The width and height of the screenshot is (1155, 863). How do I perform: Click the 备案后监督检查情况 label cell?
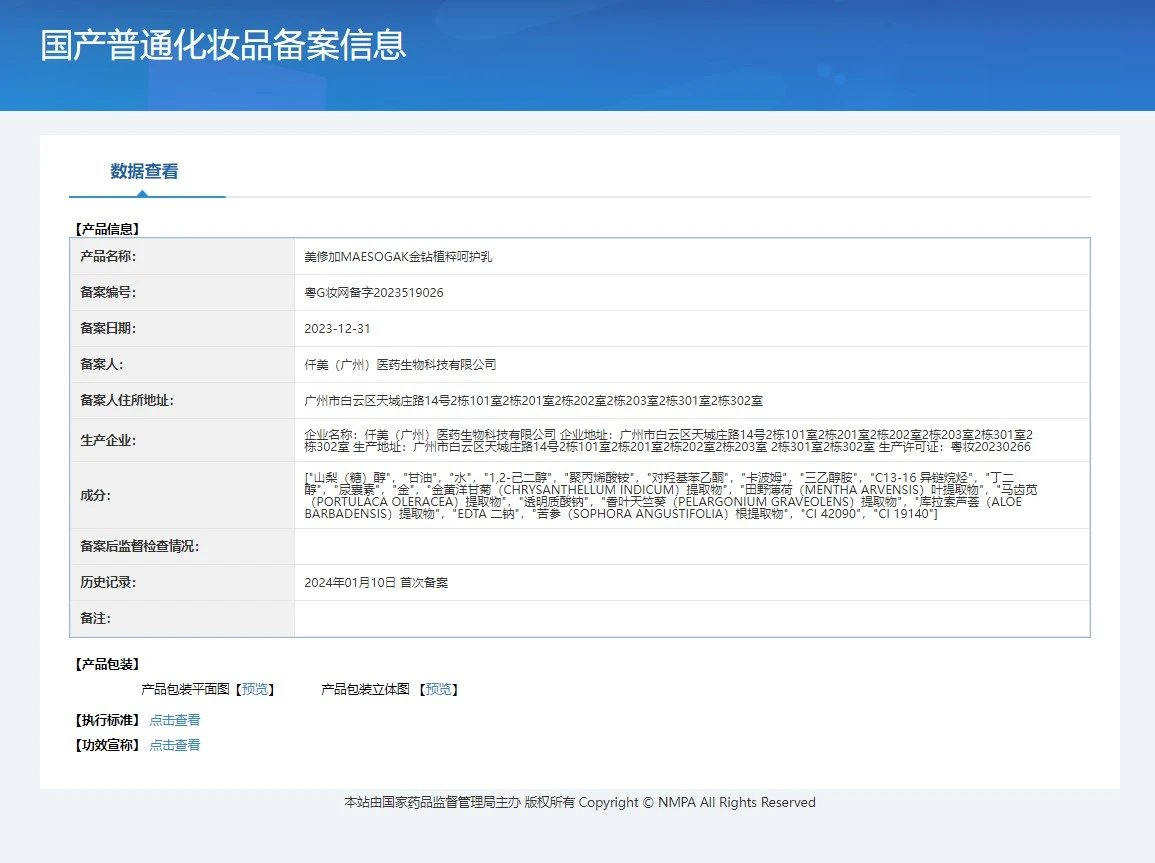[x=182, y=546]
